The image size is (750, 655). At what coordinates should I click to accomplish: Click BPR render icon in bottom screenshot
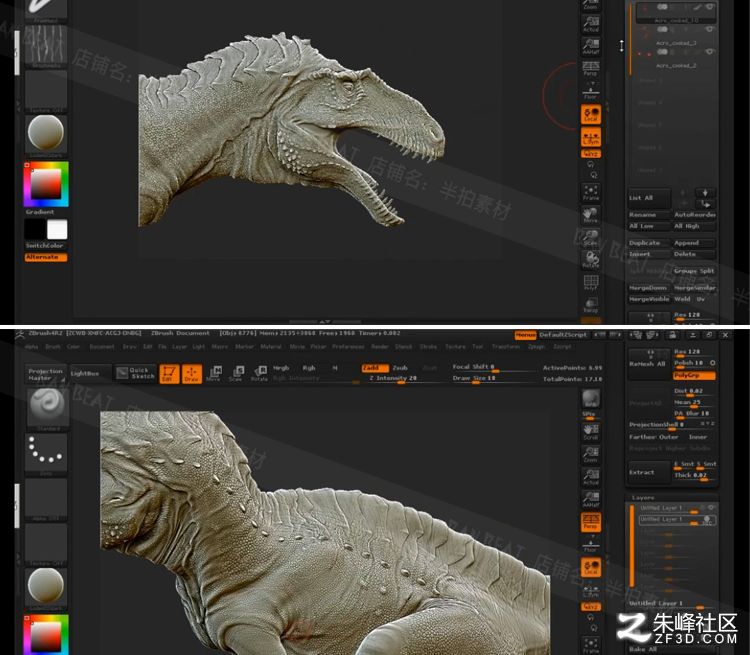[x=591, y=399]
